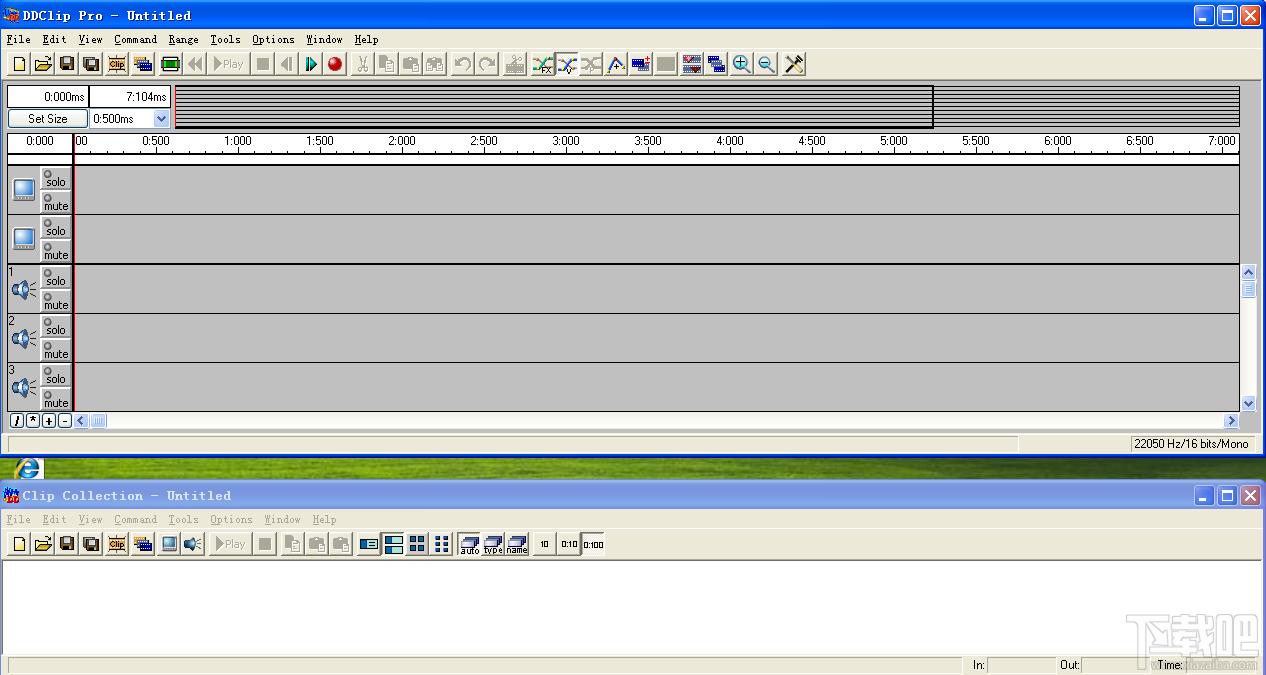Expand the 0.500ms grid size dropdown
1266x675 pixels.
coord(161,118)
